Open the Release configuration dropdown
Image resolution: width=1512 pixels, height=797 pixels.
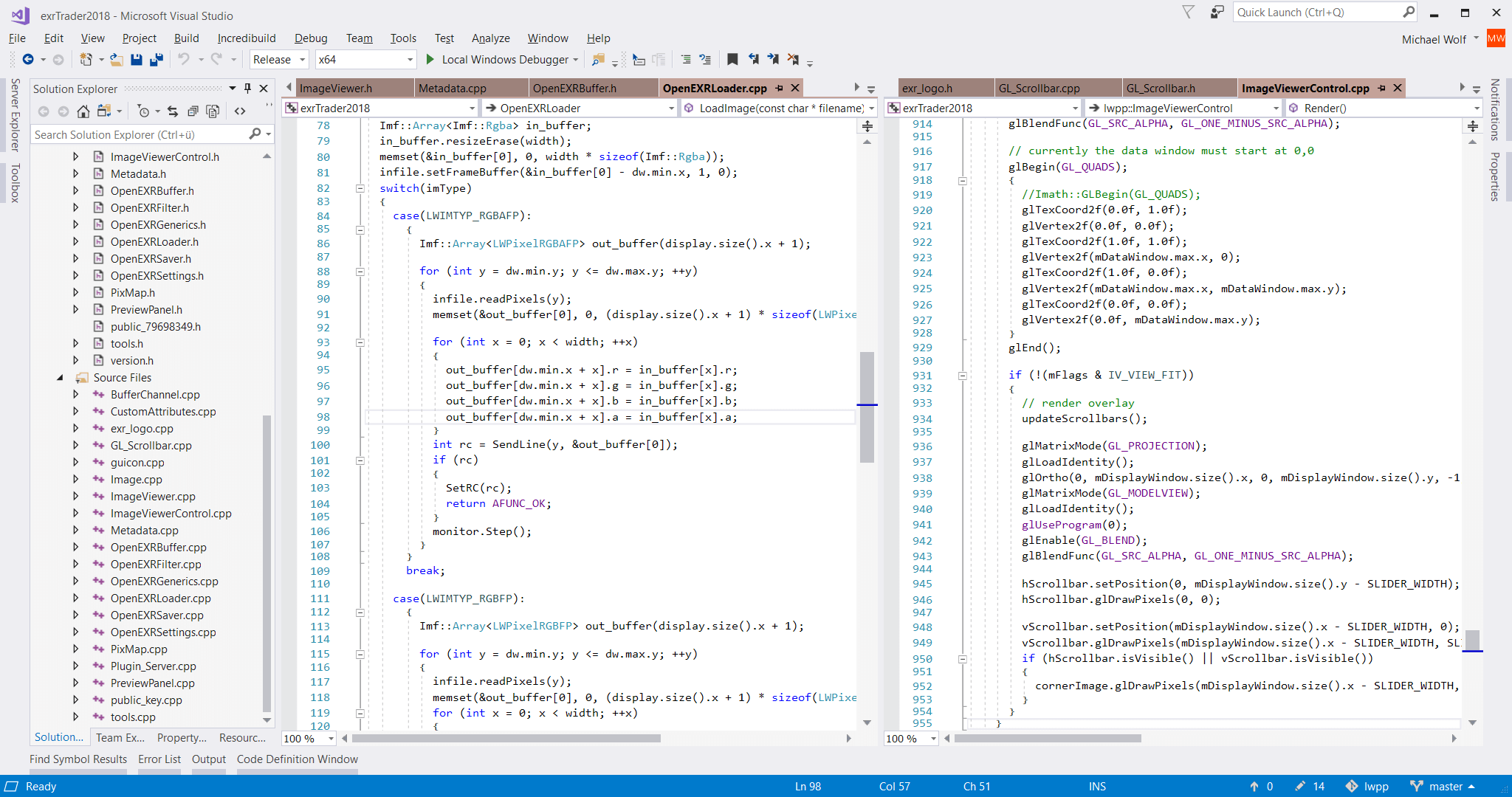click(x=278, y=60)
